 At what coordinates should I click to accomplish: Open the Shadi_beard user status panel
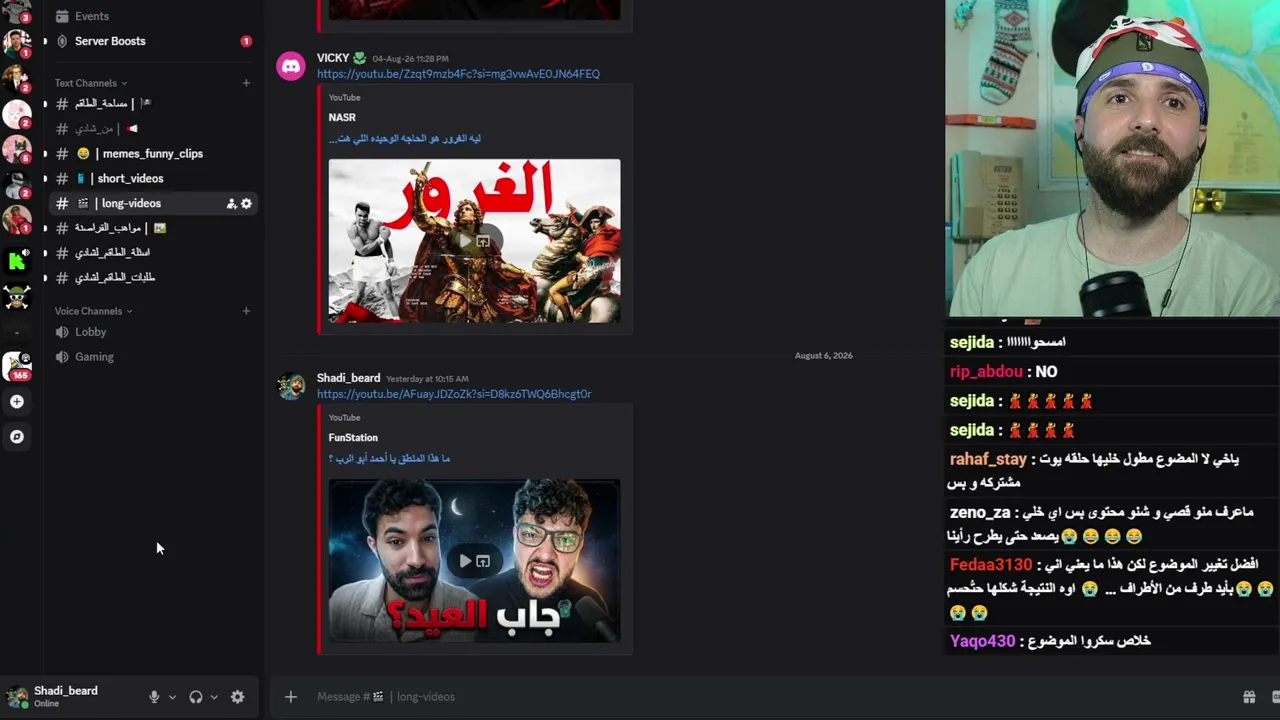click(x=53, y=696)
